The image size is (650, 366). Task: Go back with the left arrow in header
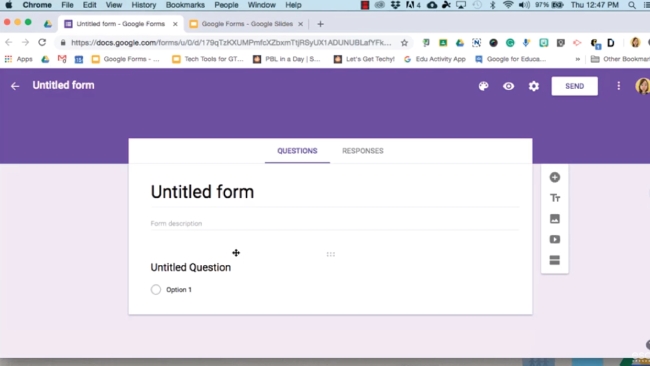point(15,86)
